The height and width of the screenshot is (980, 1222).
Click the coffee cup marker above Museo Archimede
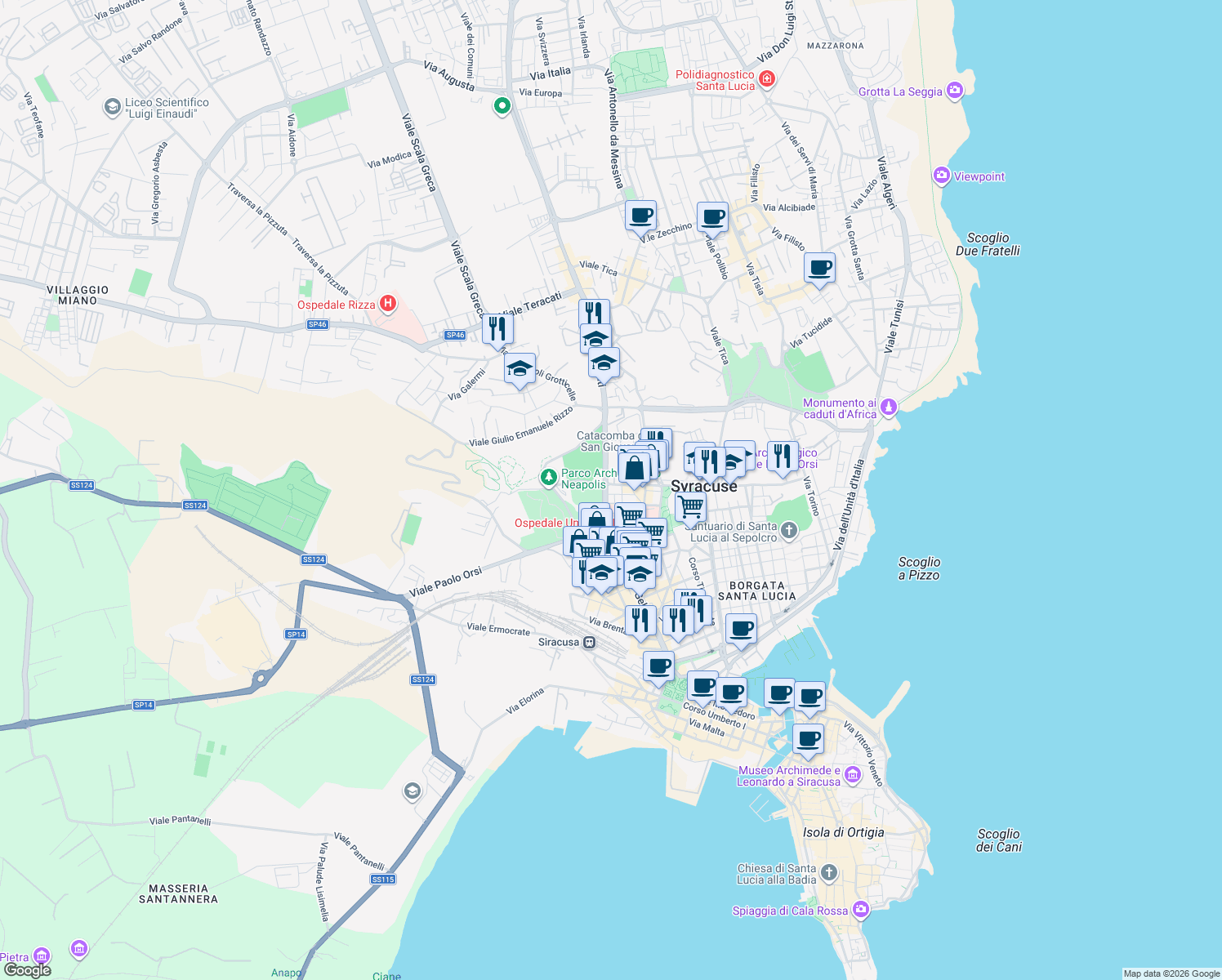(809, 737)
